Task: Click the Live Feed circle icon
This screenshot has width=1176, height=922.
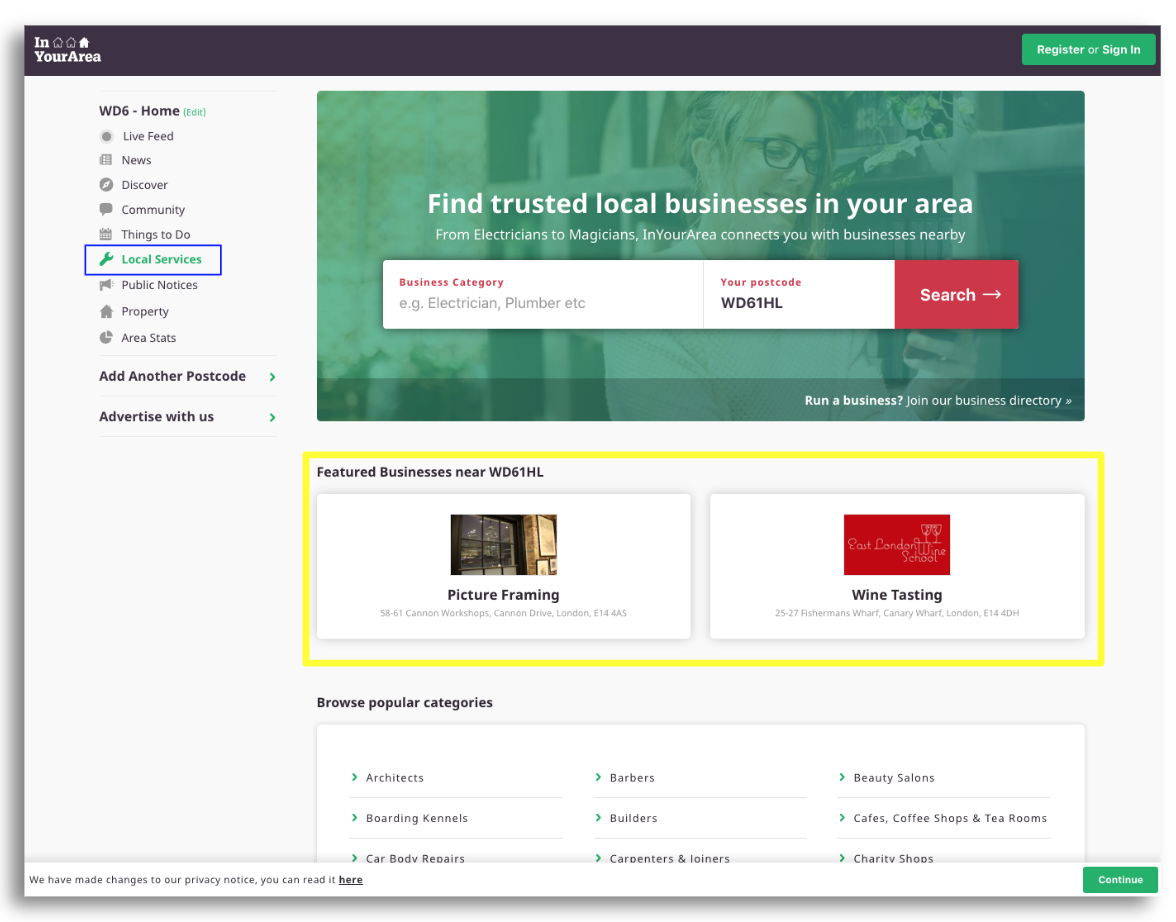Action: 106,136
